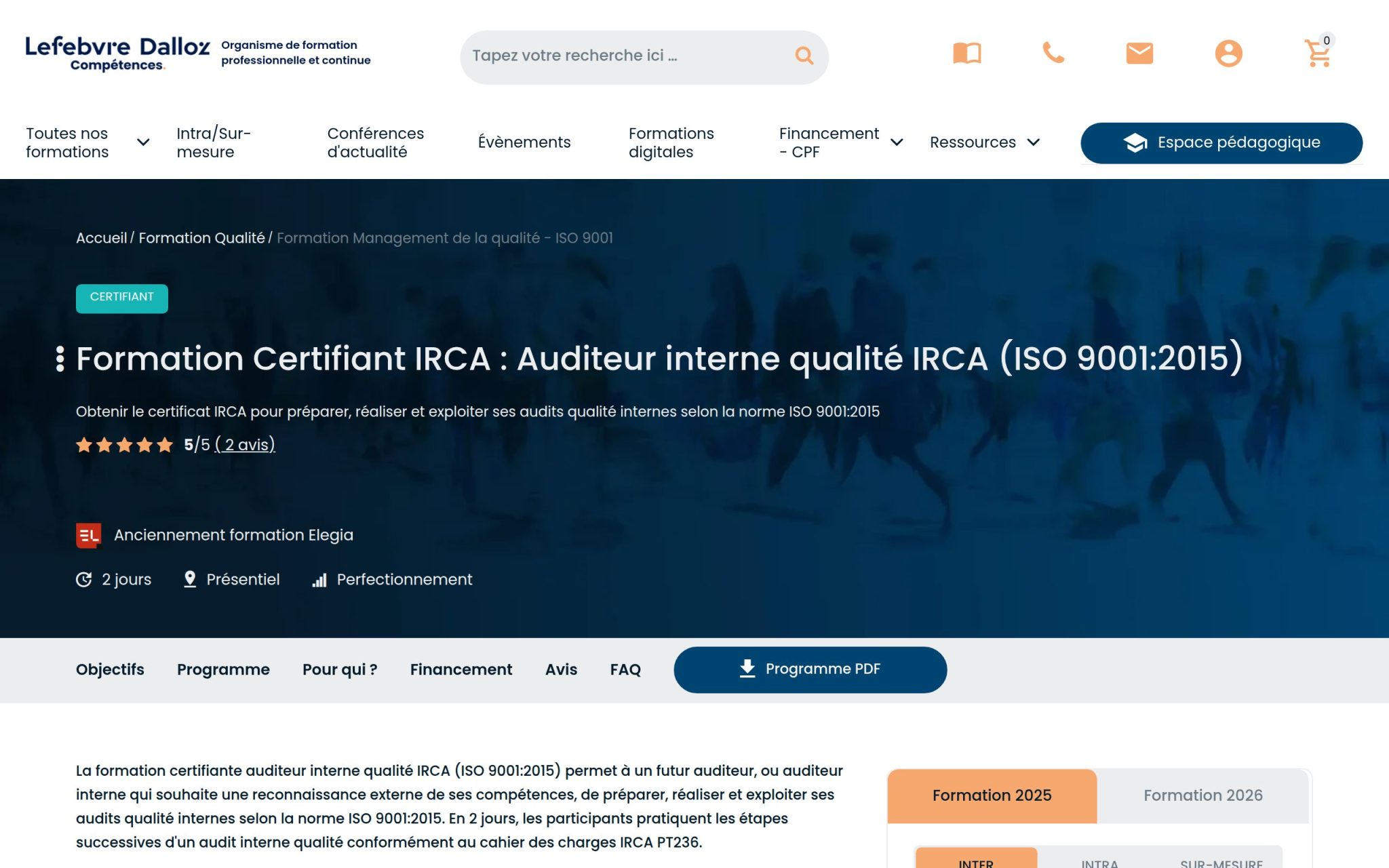Click the Formation Qualité breadcrumb link
Screen dimensions: 1389x868
pyautogui.click(x=201, y=238)
